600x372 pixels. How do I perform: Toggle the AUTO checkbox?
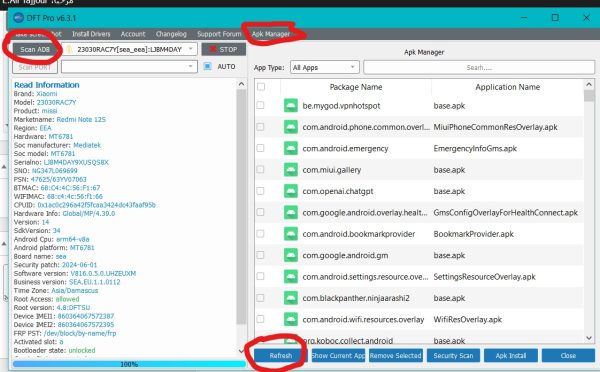207,66
